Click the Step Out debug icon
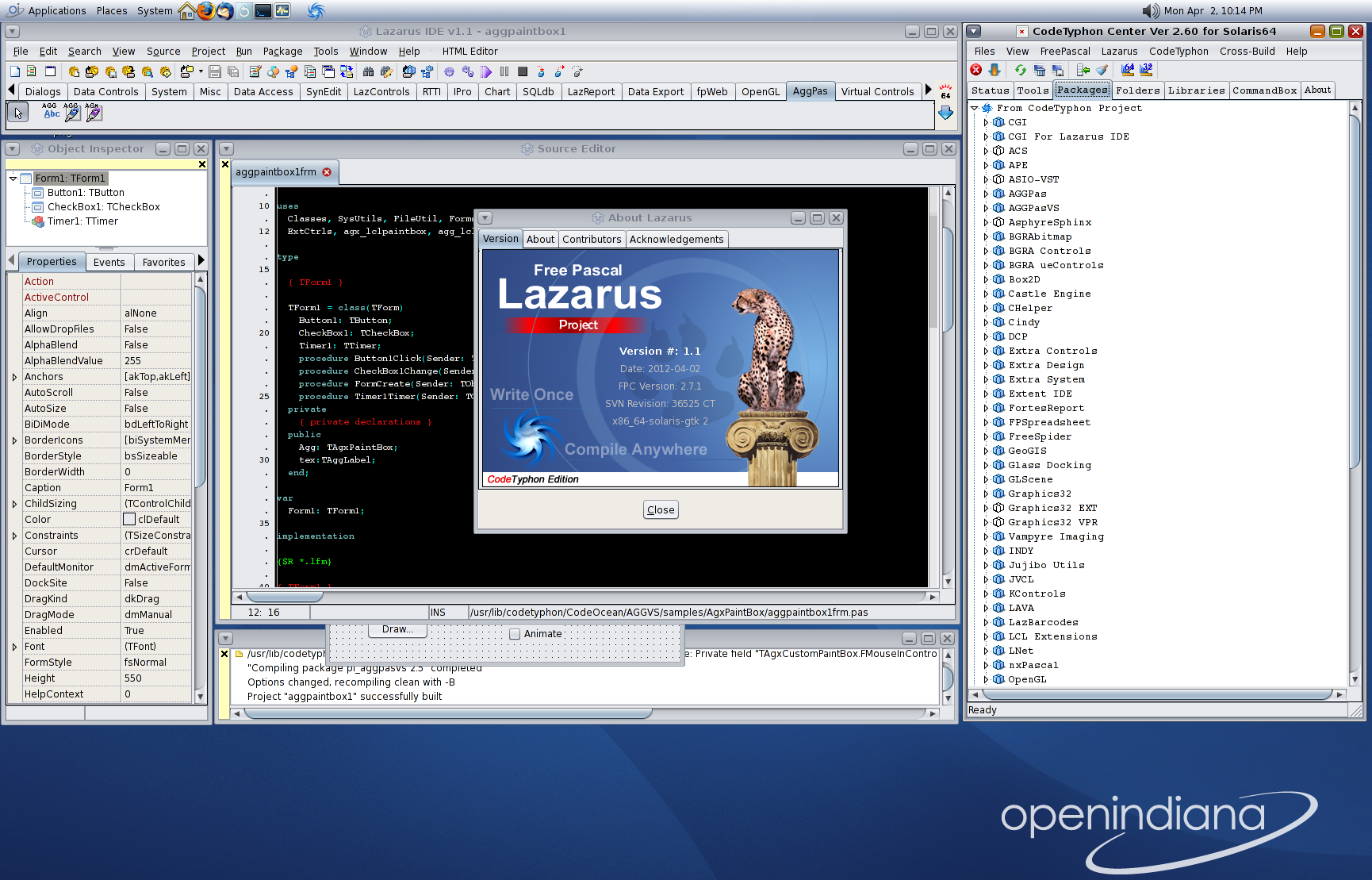The width and height of the screenshot is (1372, 880). point(577,71)
